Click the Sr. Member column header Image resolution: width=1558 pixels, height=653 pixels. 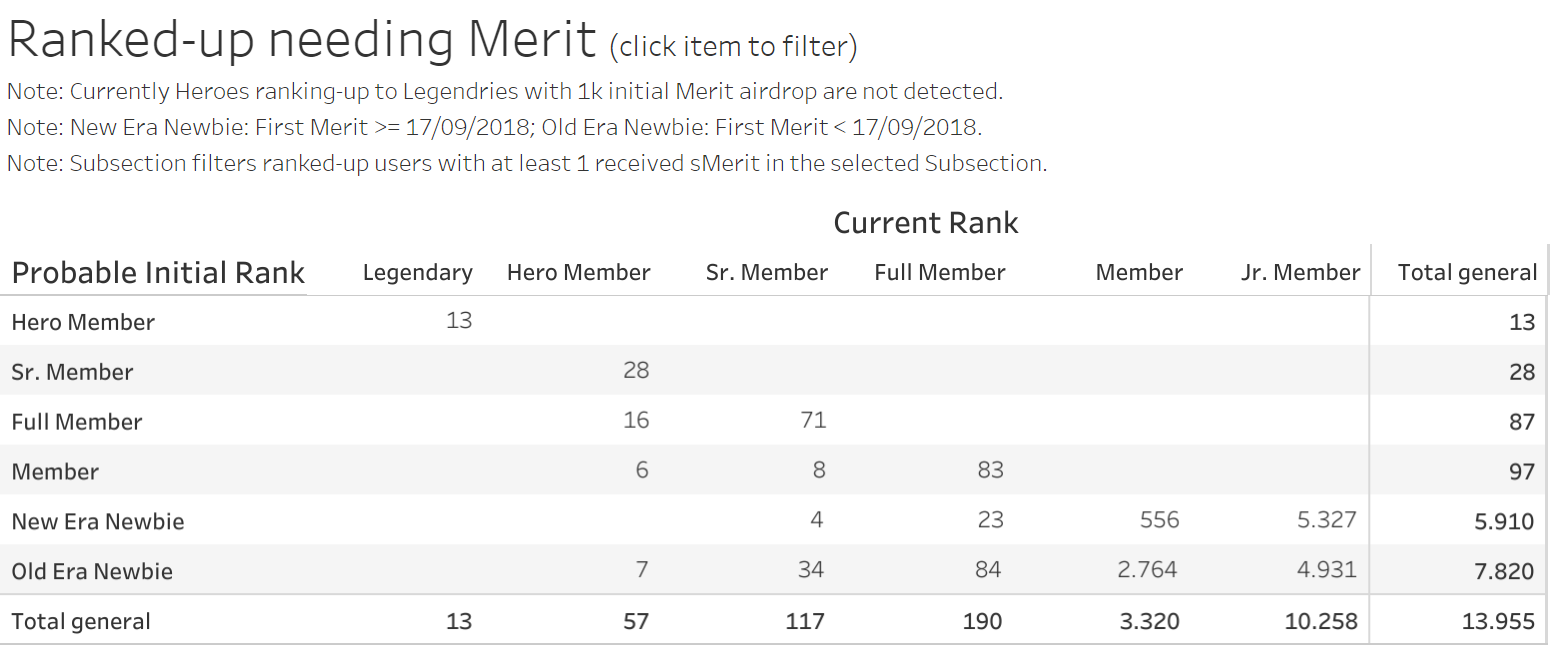pyautogui.click(x=766, y=272)
